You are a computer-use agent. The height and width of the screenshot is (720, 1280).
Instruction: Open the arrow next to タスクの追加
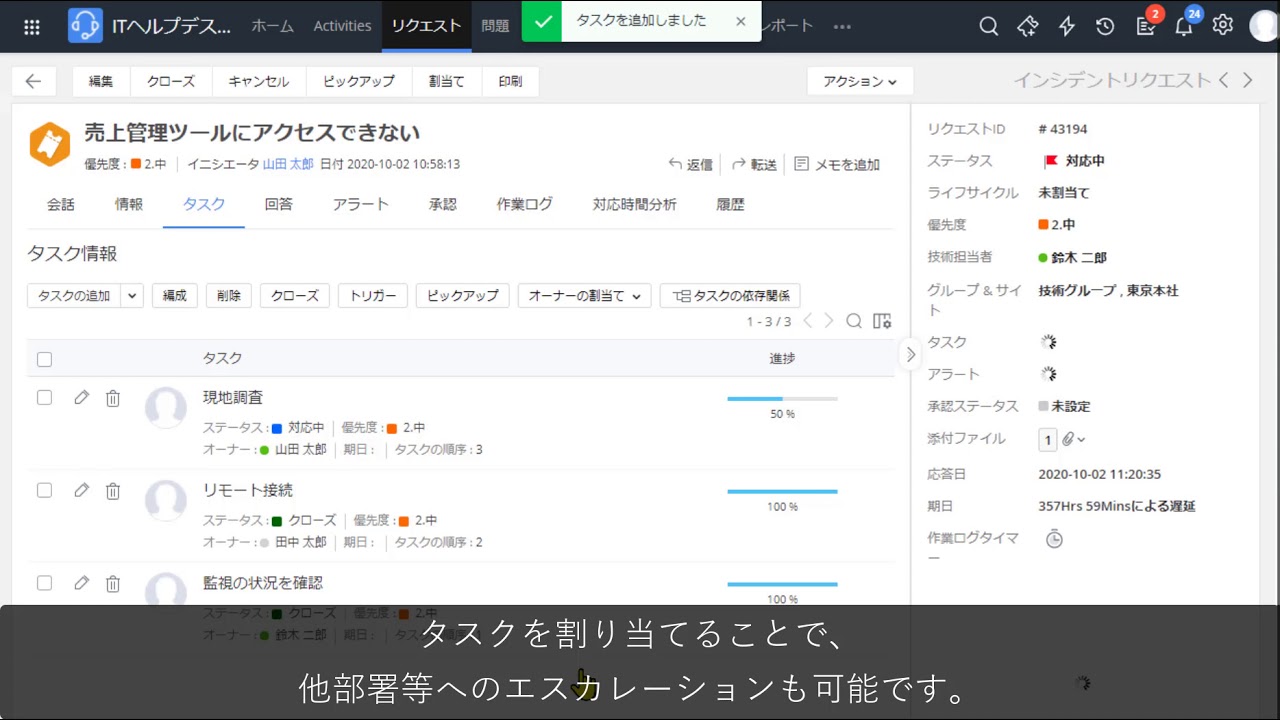(132, 295)
